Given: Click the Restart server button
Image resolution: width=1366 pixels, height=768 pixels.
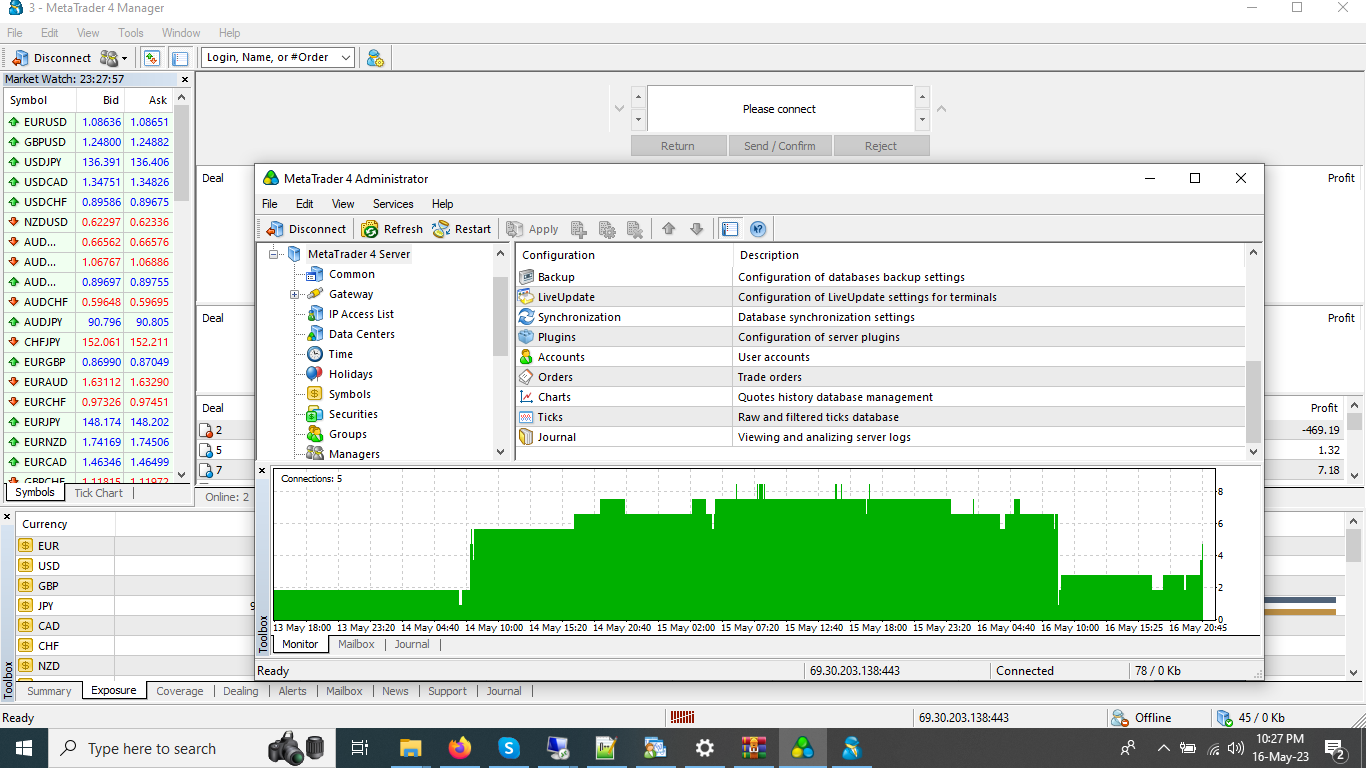Looking at the screenshot, I should (462, 229).
